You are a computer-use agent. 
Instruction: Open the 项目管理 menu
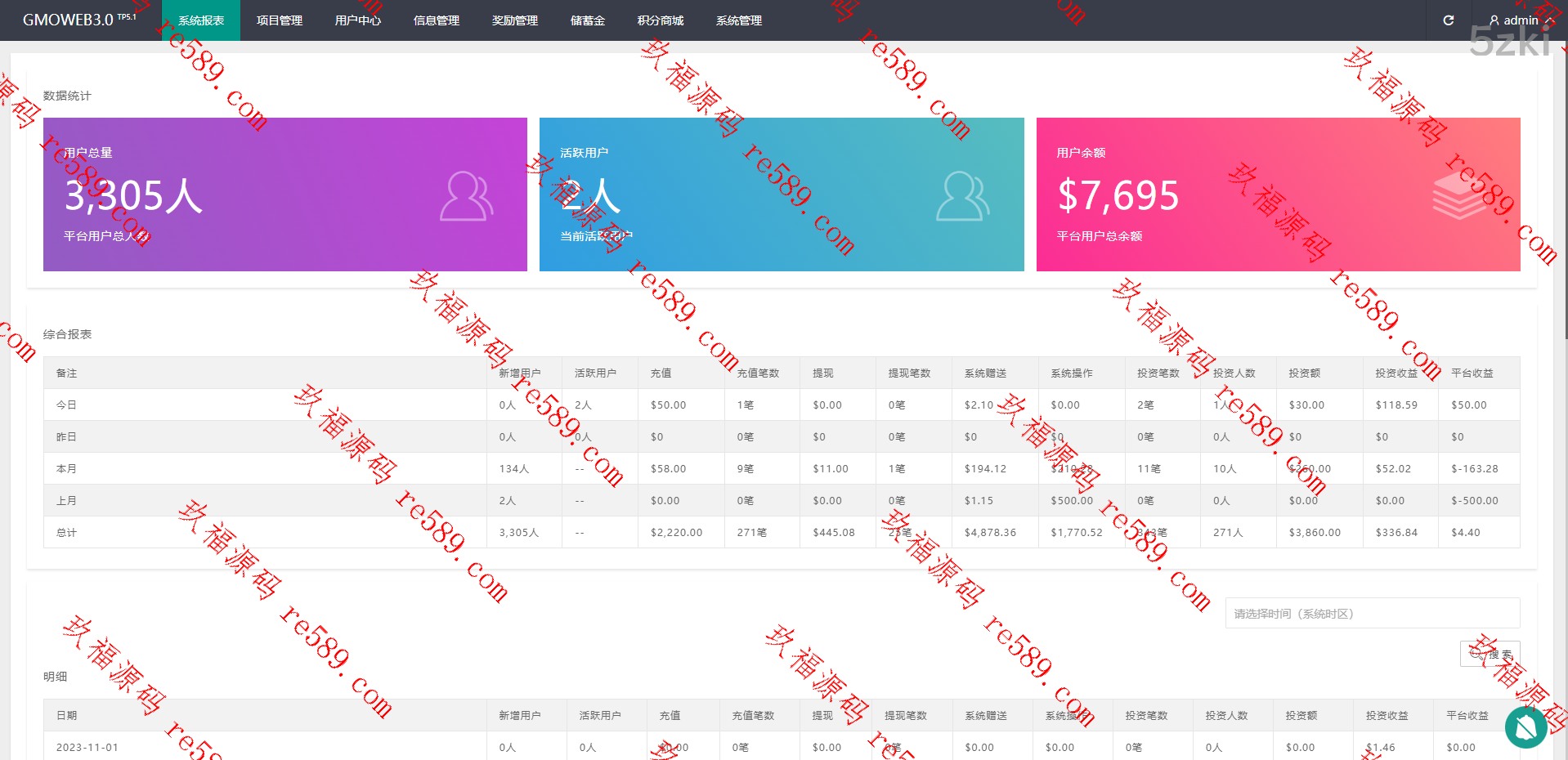click(280, 20)
